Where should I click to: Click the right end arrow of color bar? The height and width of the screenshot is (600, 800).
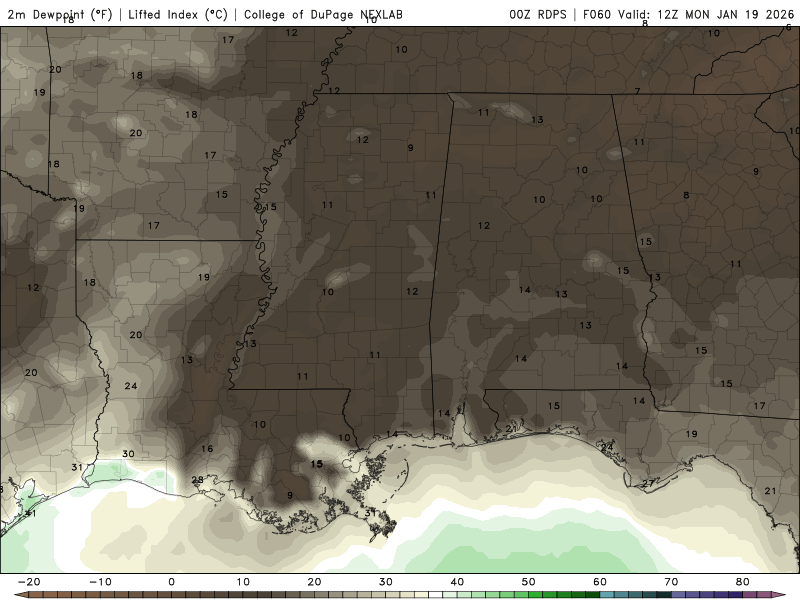(779, 595)
